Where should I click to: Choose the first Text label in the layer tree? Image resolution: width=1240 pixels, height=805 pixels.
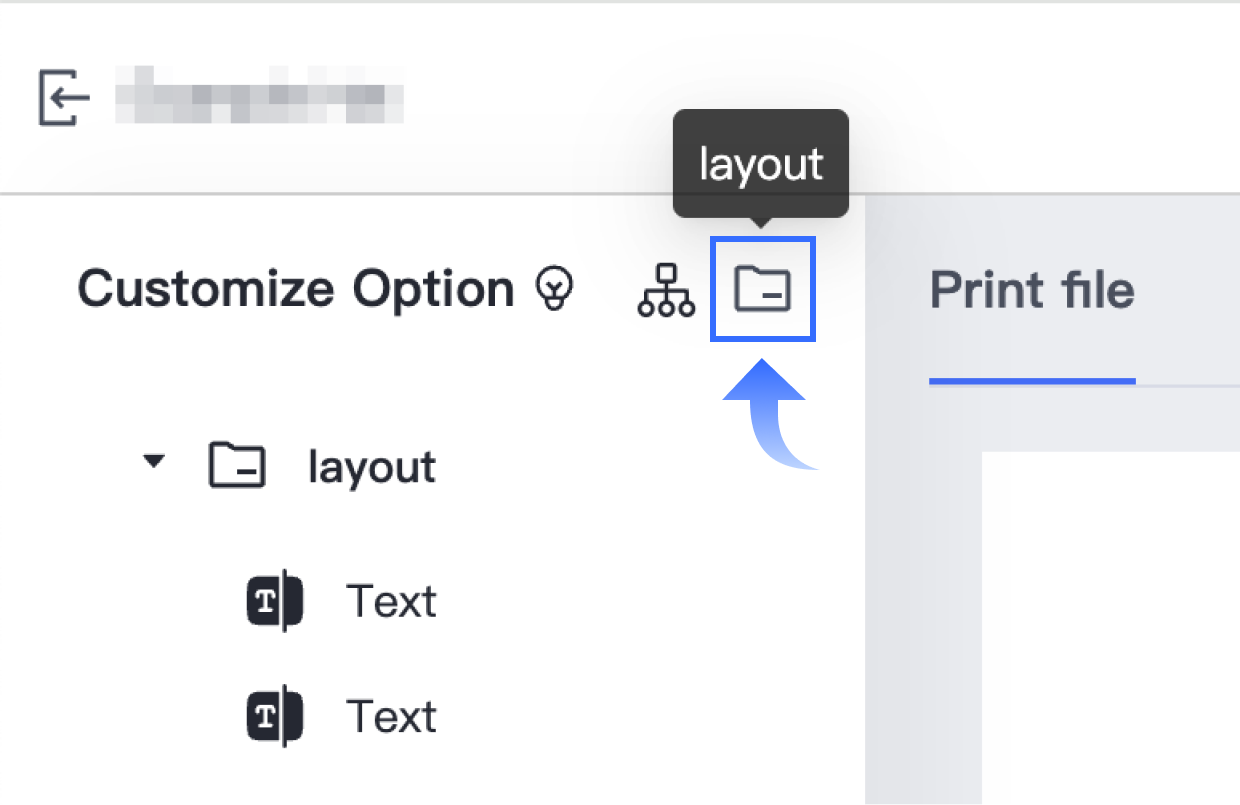click(x=391, y=602)
